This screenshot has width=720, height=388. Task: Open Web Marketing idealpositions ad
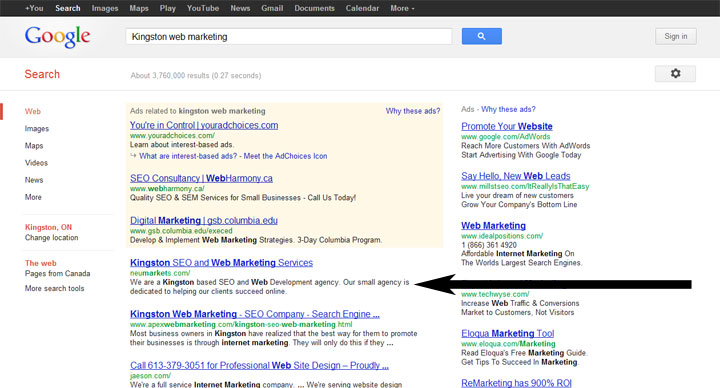coord(494,225)
